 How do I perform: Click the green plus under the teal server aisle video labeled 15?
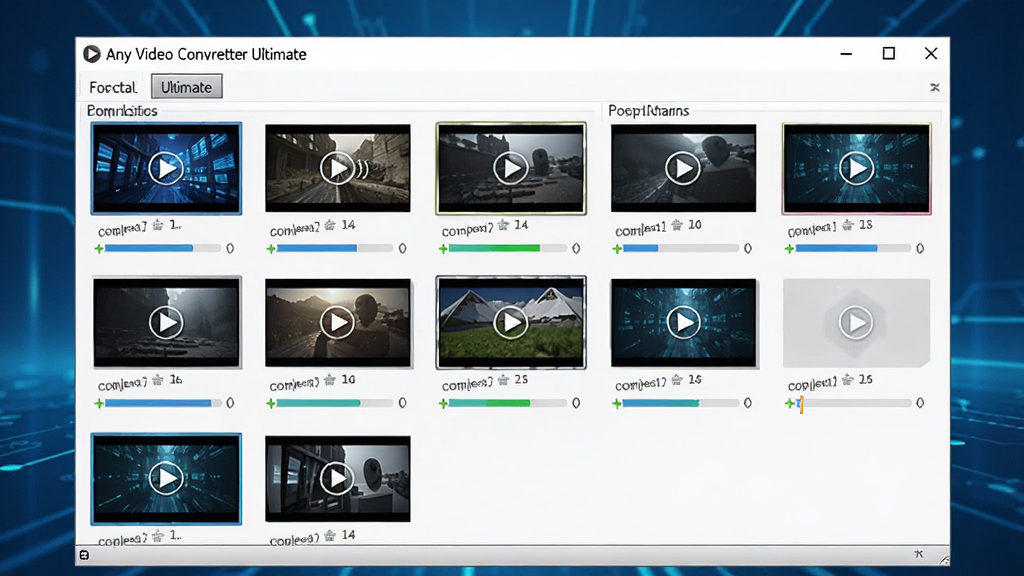pyautogui.click(x=617, y=404)
